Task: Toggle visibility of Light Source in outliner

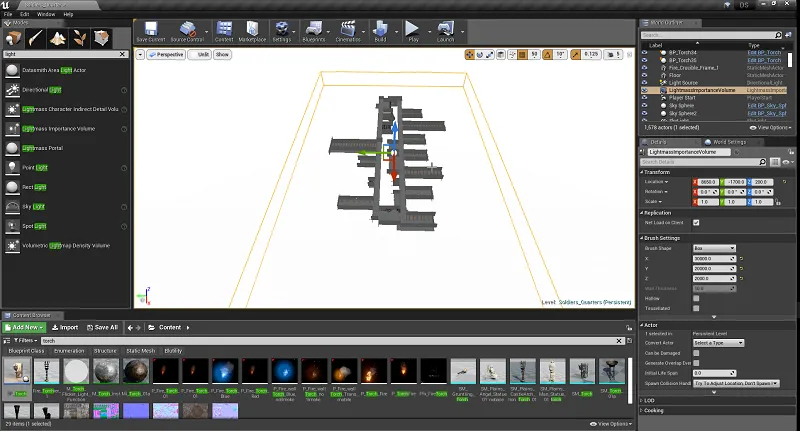Action: coord(644,83)
